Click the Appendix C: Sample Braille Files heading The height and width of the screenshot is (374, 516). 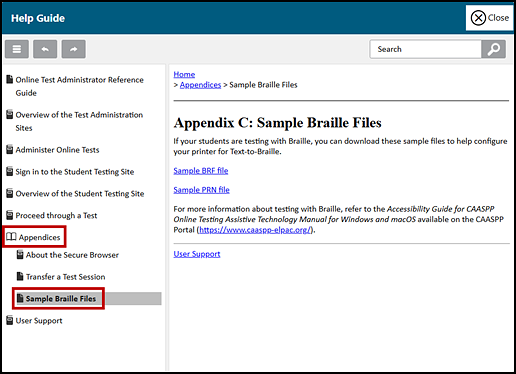277,123
